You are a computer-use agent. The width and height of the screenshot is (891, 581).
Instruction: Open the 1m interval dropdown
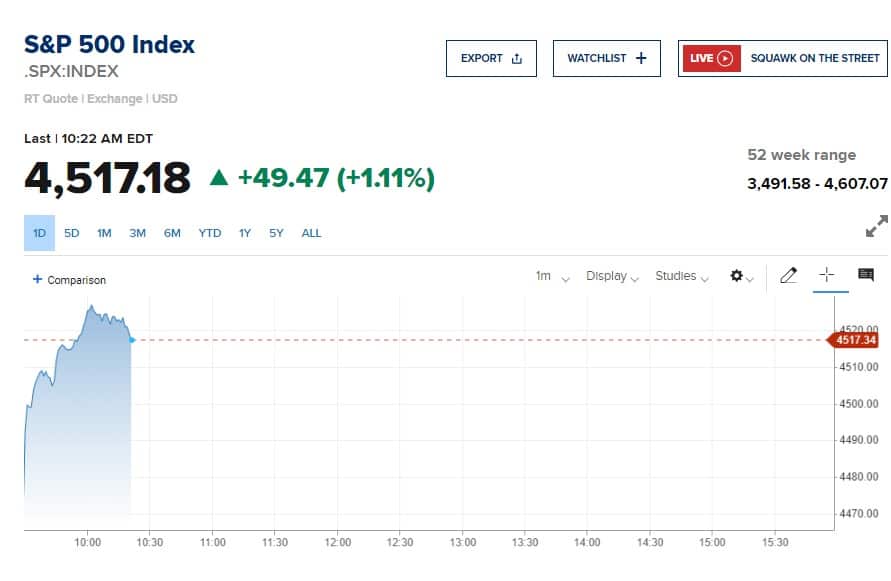click(x=552, y=276)
